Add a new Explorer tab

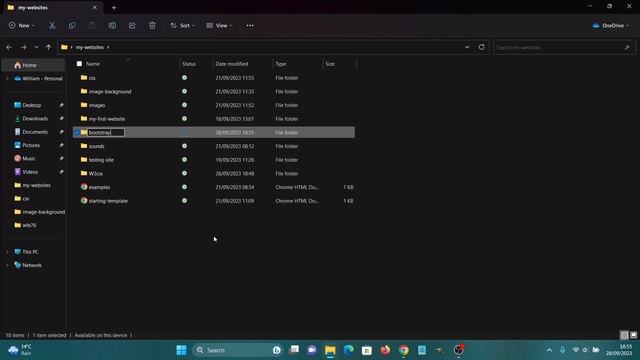pos(114,7)
